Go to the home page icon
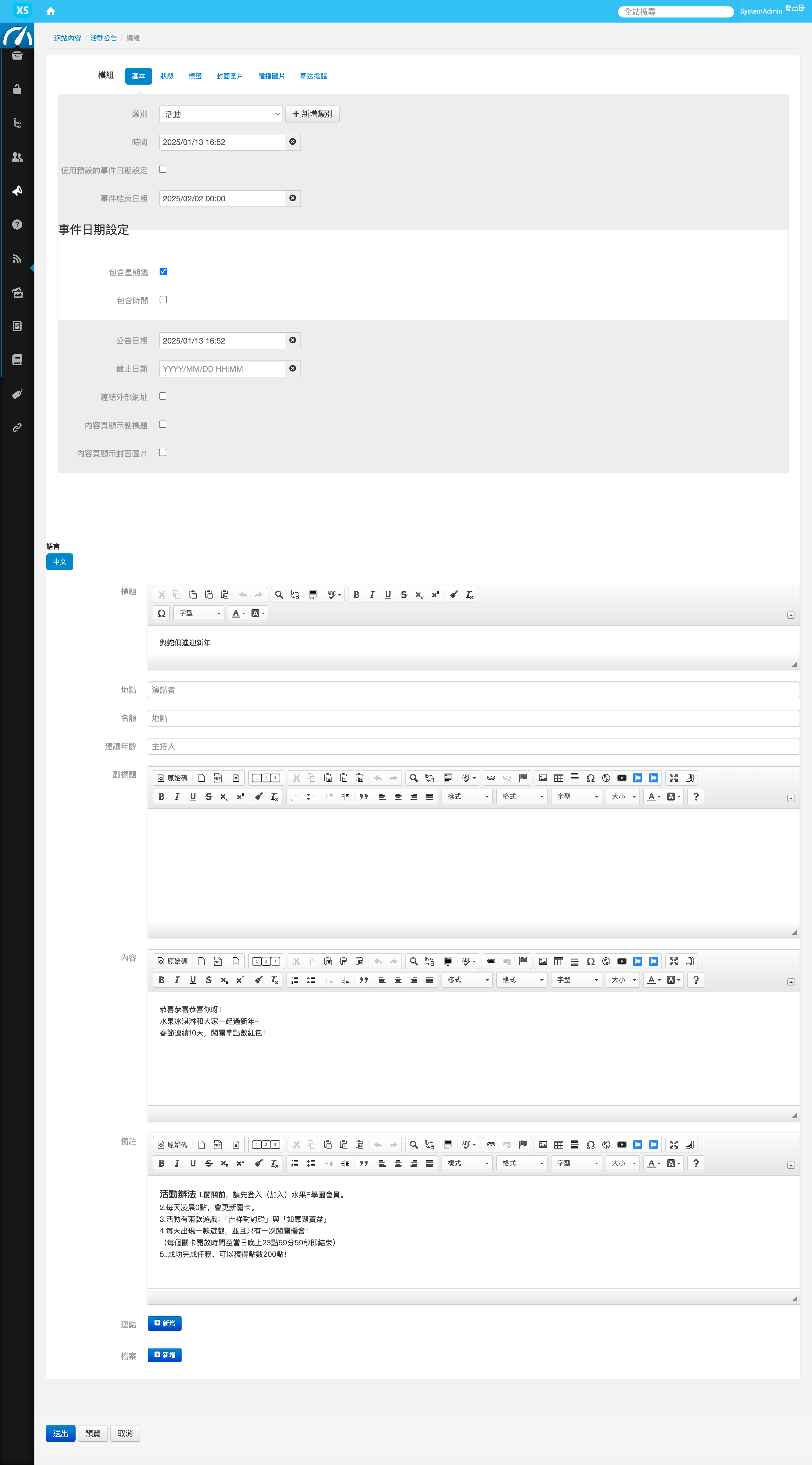Screen dimensions: 812x1465 [x=50, y=11]
